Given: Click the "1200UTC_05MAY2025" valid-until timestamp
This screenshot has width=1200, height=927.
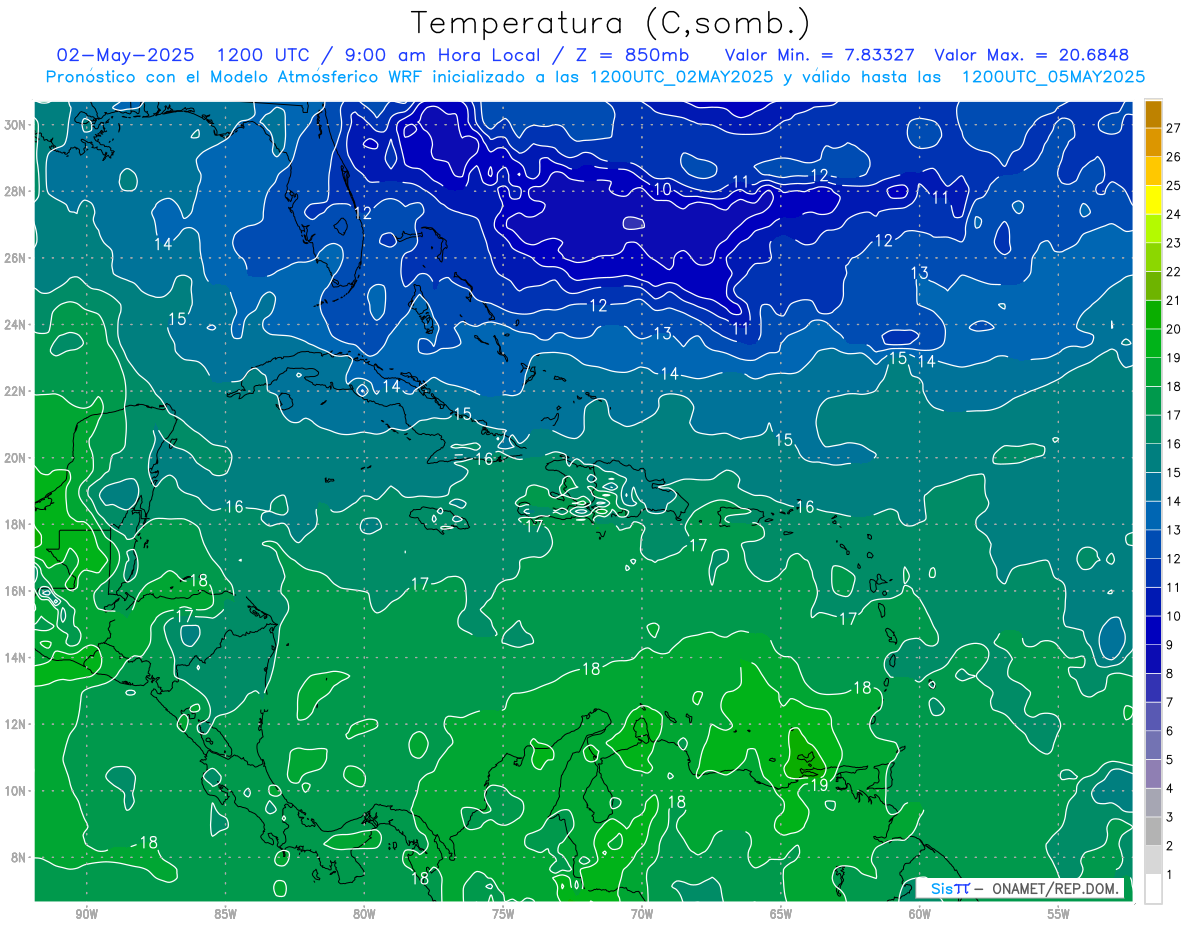Looking at the screenshot, I should click(1053, 76).
